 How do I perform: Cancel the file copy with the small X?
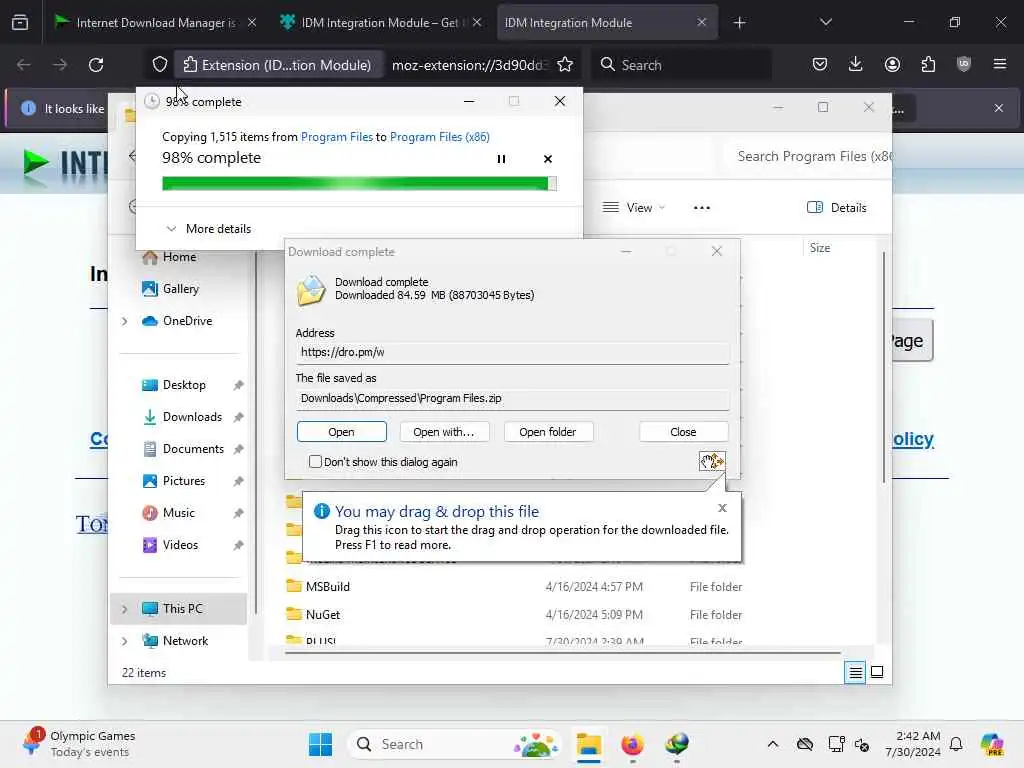pyautogui.click(x=548, y=159)
